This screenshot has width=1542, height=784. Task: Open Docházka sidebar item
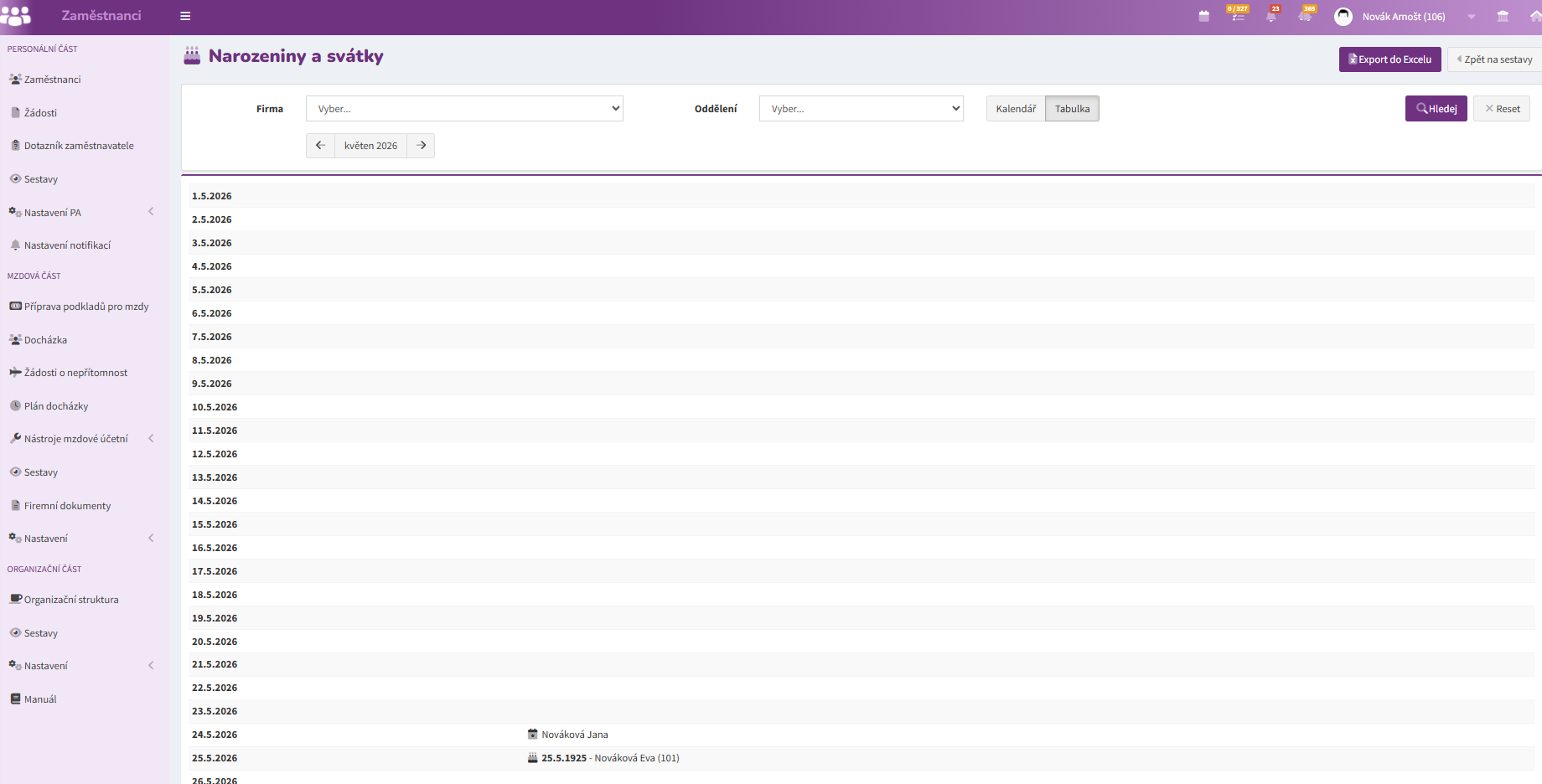[45, 340]
